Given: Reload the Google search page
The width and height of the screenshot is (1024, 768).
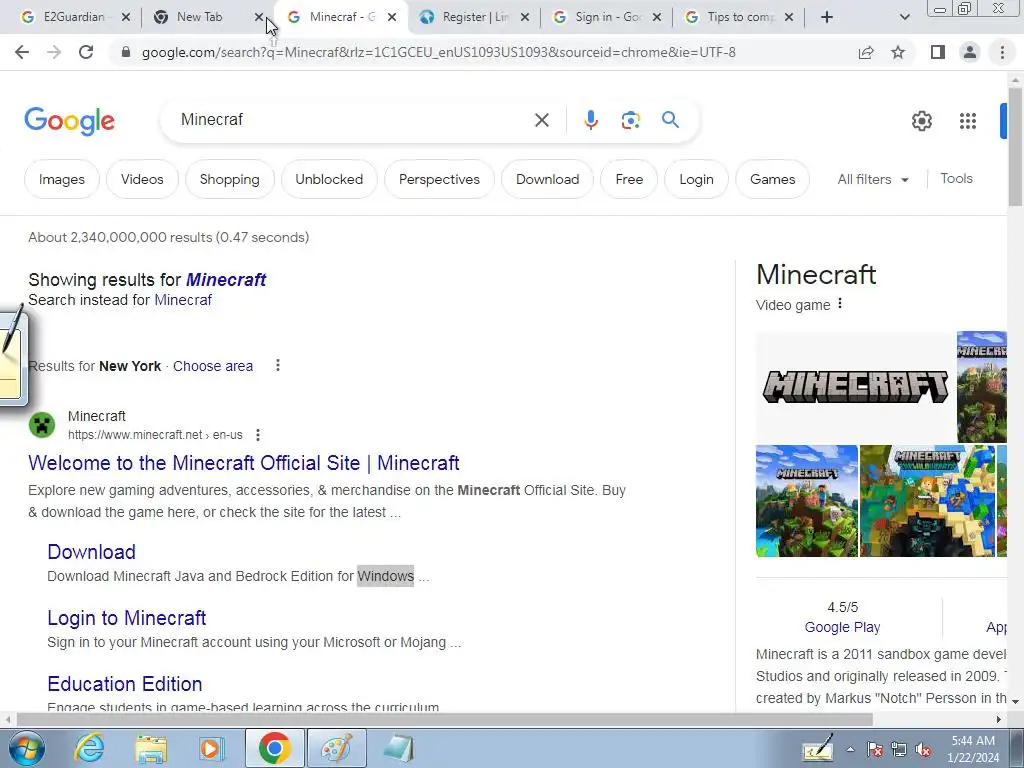Looking at the screenshot, I should coord(86,52).
